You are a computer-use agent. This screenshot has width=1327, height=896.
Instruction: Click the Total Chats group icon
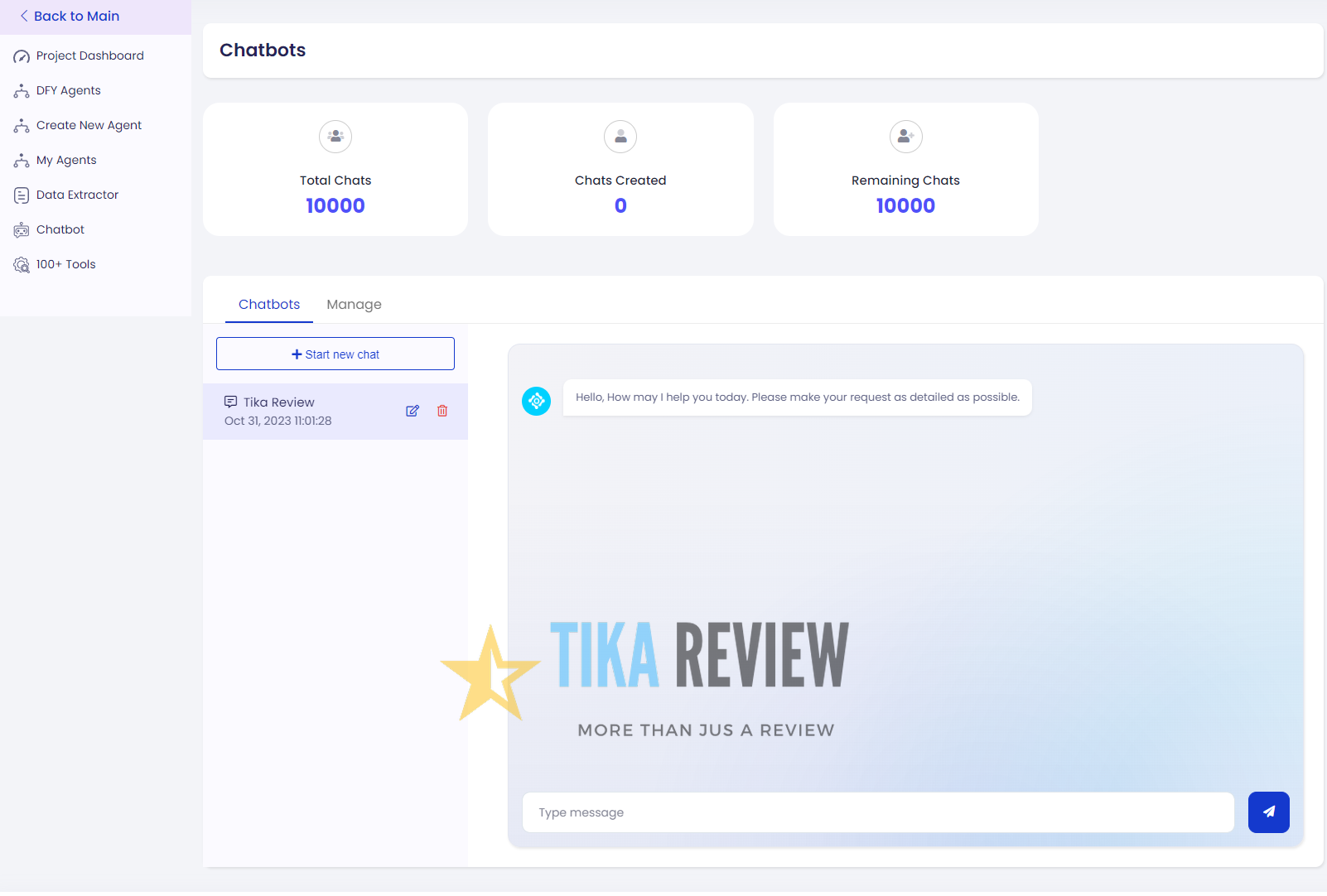pyautogui.click(x=335, y=137)
